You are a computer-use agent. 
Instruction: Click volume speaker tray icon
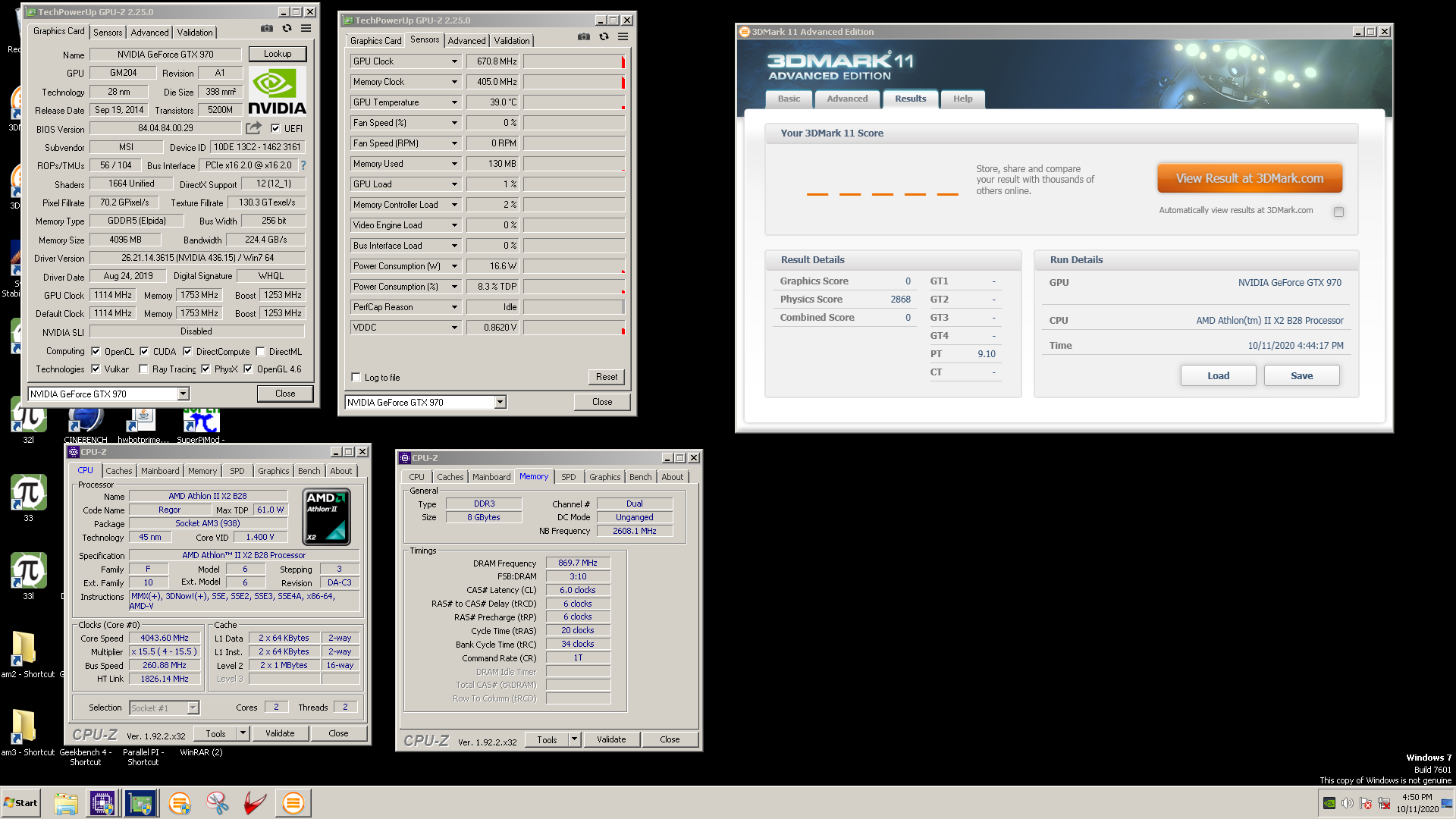pos(1348,803)
